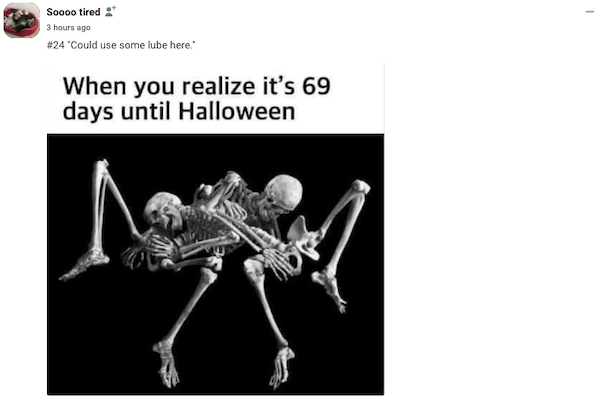This screenshot has height=400, width=600.
Task: Open Soooo tired's avatar picture
Action: pyautogui.click(x=22, y=20)
